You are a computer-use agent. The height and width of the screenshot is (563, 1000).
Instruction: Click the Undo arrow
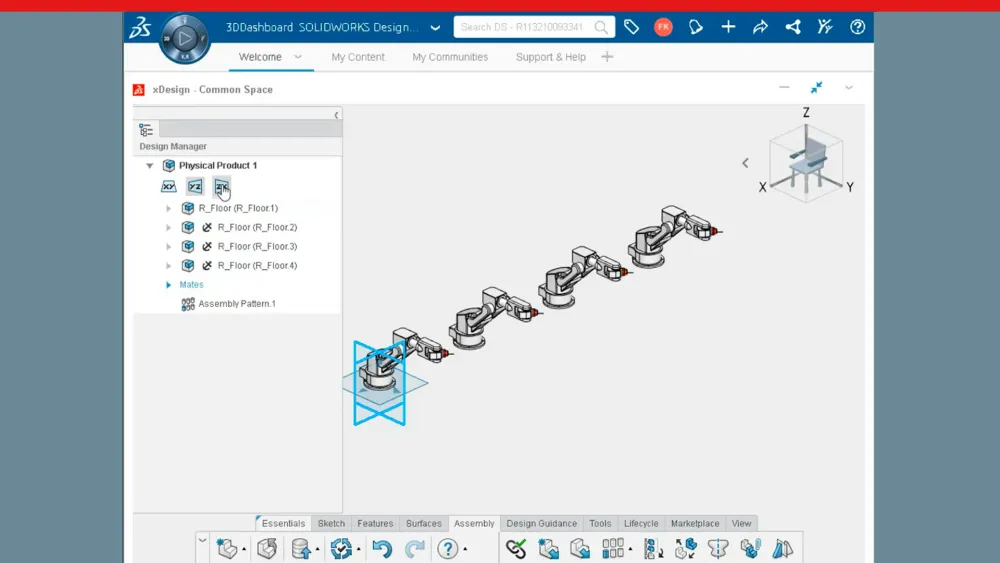pos(382,548)
